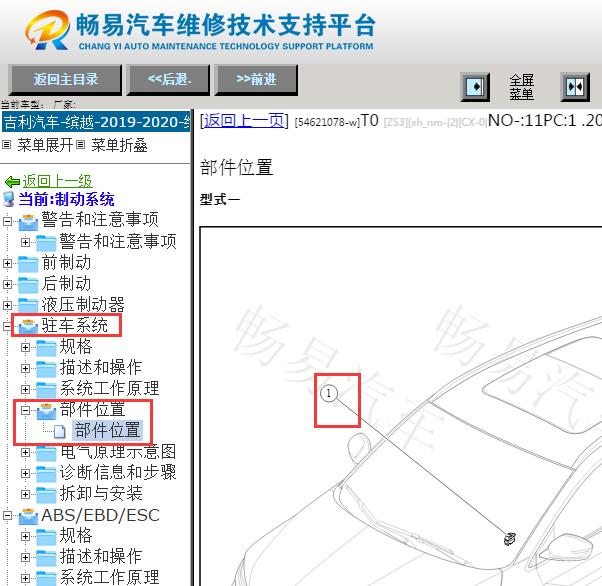The width and height of the screenshot is (602, 586).
Task: Click the open folder icon beside 驻车系统
Action: tap(28, 326)
